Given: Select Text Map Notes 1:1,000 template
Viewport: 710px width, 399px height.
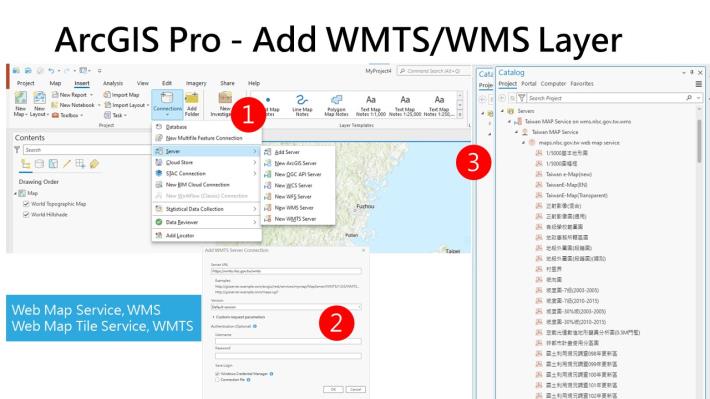Looking at the screenshot, I should tap(370, 105).
